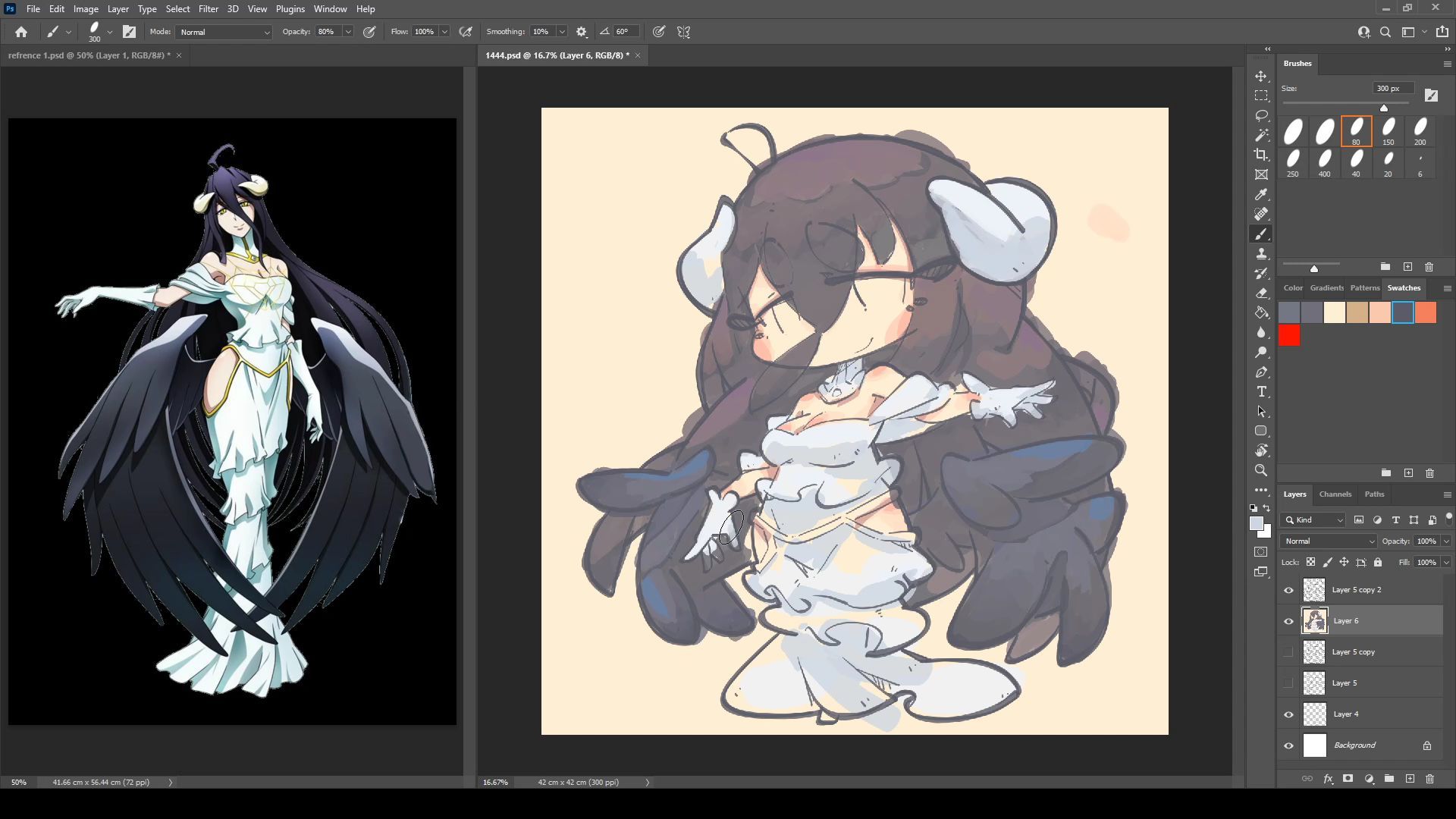The image size is (1456, 819).
Task: Select the Type tool
Action: point(1261,392)
